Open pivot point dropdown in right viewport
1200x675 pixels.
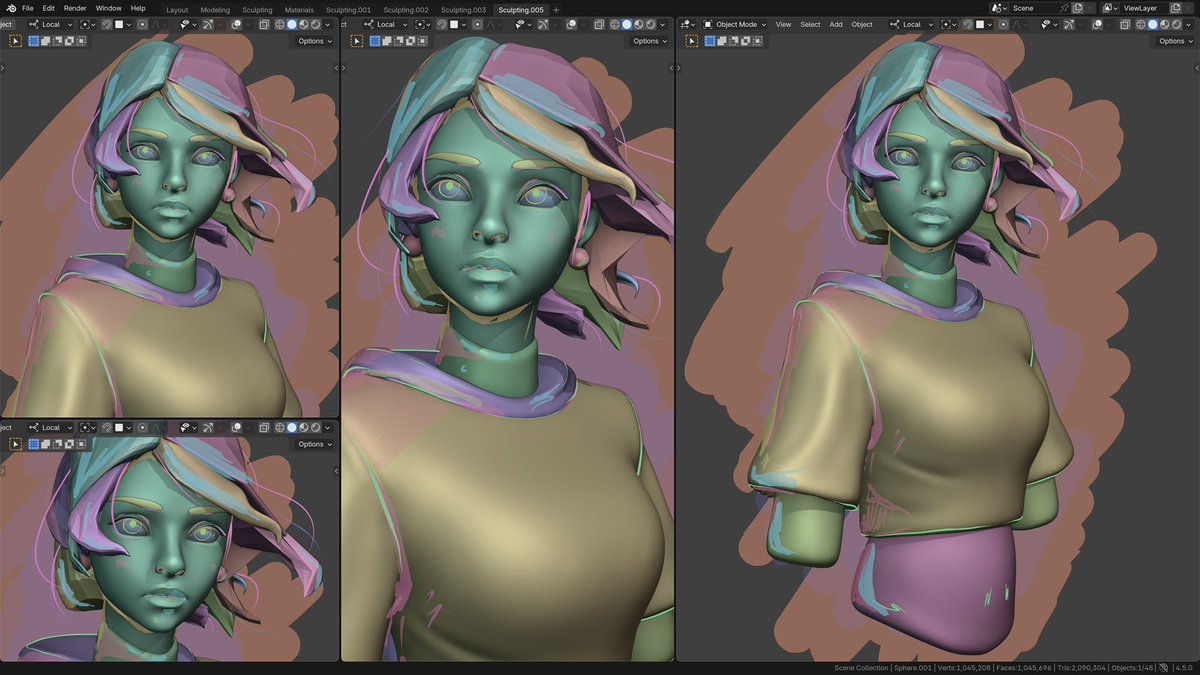click(x=949, y=24)
